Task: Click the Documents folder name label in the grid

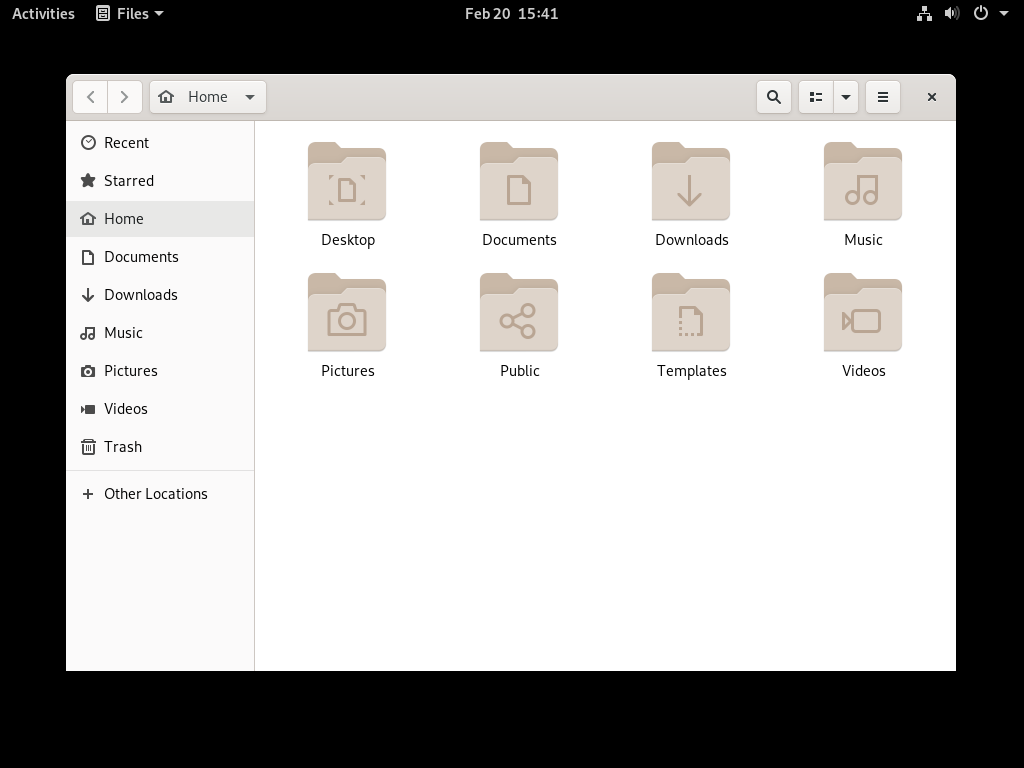Action: click(519, 240)
